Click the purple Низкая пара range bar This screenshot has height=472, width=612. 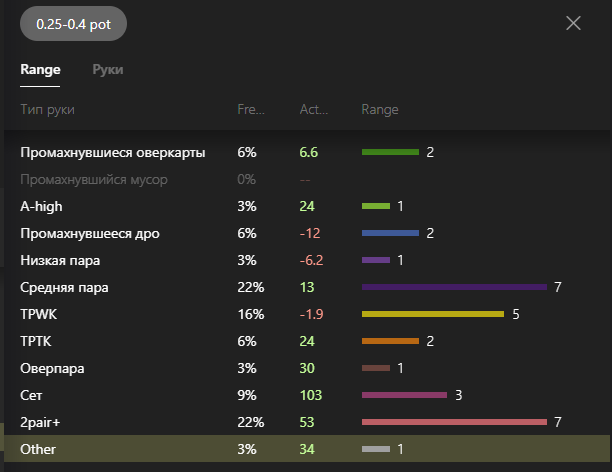(x=375, y=260)
